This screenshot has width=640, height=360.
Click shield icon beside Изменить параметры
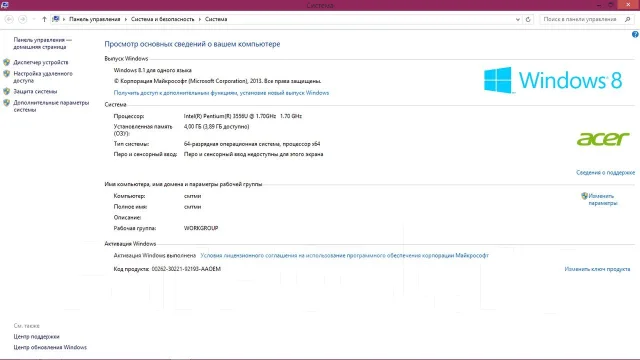[584, 196]
